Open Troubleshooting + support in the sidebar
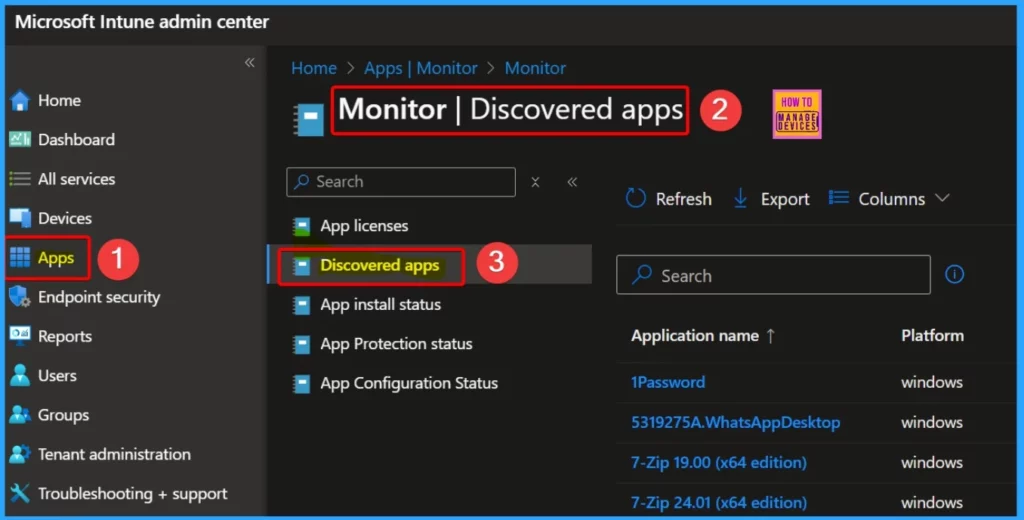The height and width of the screenshot is (520, 1024). click(133, 493)
